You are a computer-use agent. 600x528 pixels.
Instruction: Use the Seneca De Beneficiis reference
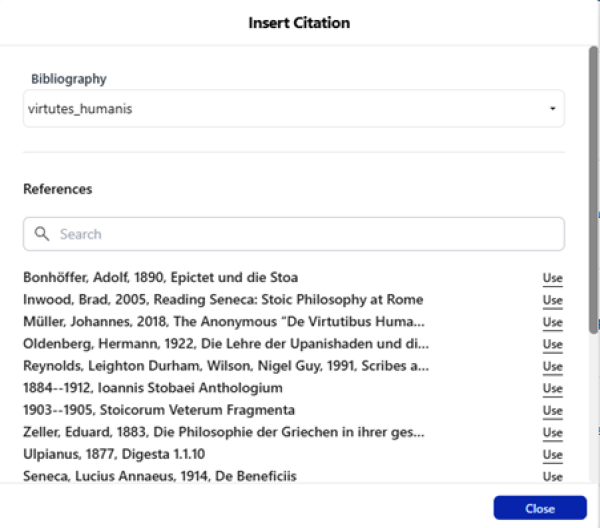[552, 476]
